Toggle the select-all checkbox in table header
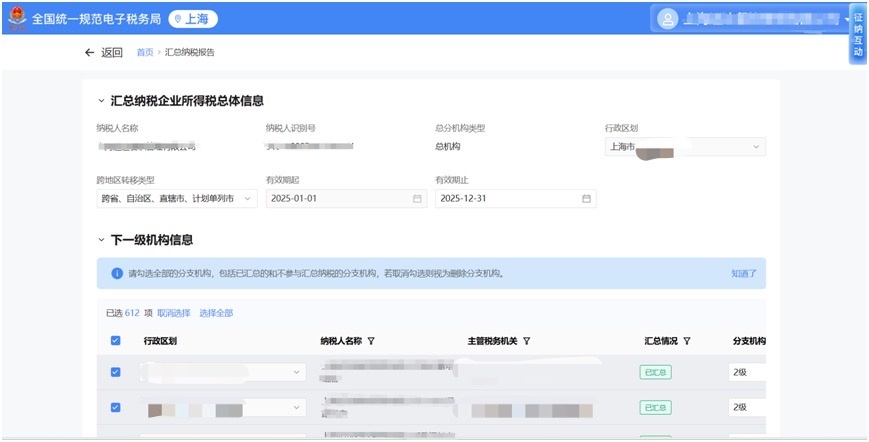 coord(115,341)
